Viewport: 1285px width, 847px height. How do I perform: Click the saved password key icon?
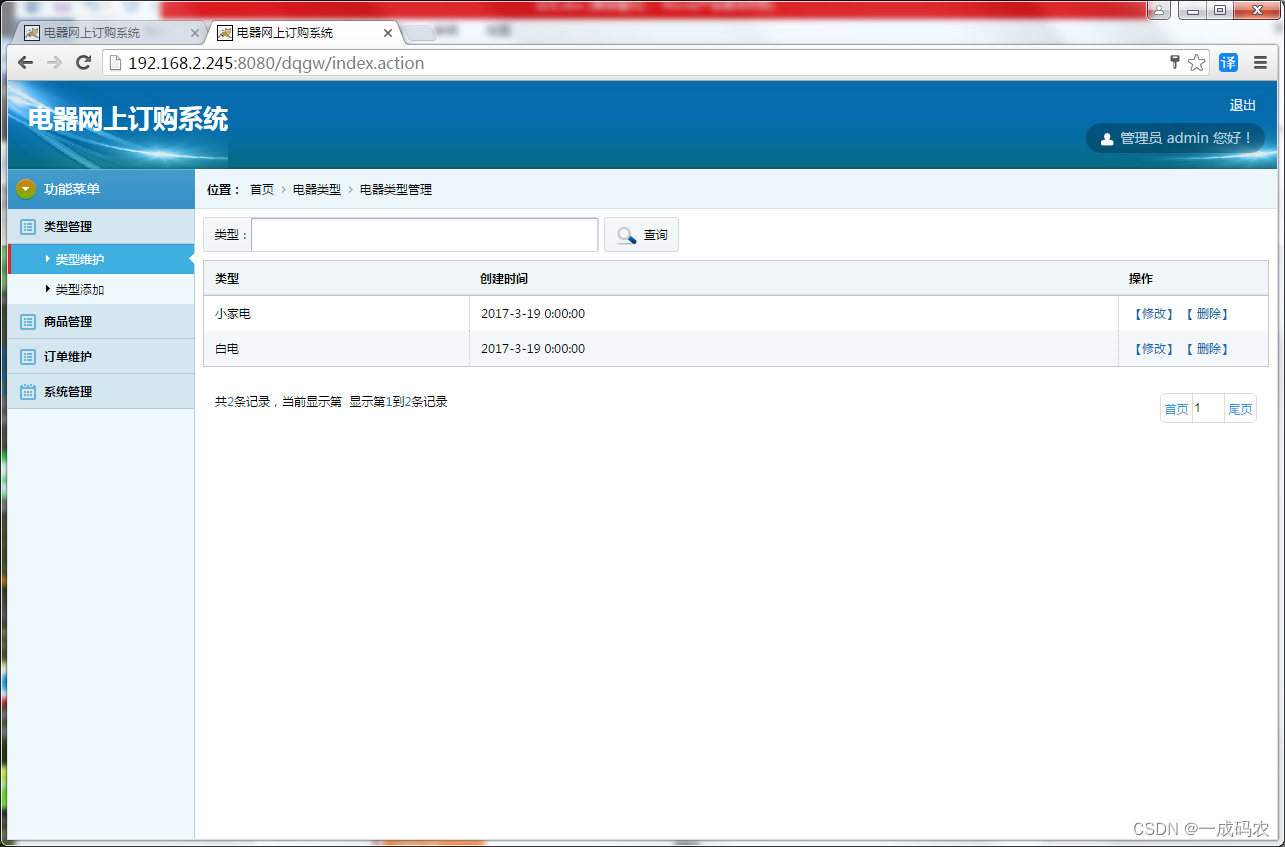tap(1175, 63)
